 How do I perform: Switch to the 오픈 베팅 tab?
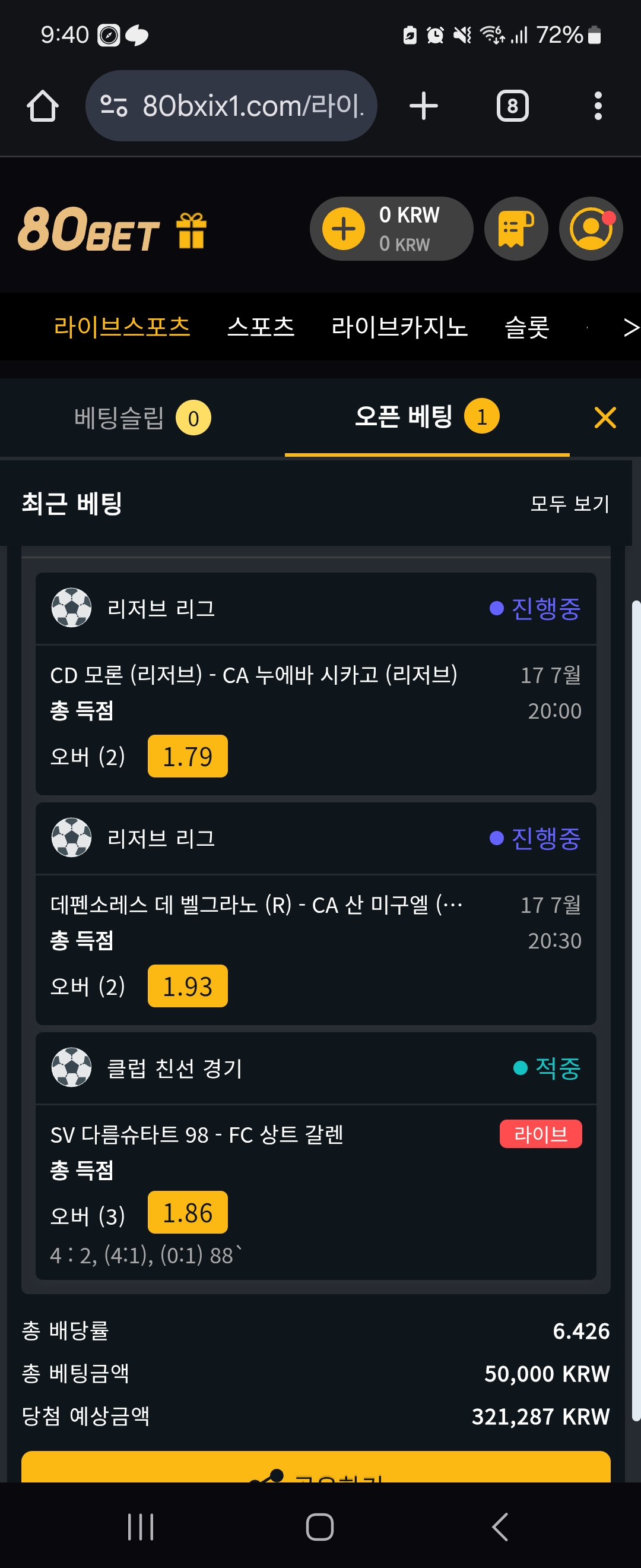(427, 418)
